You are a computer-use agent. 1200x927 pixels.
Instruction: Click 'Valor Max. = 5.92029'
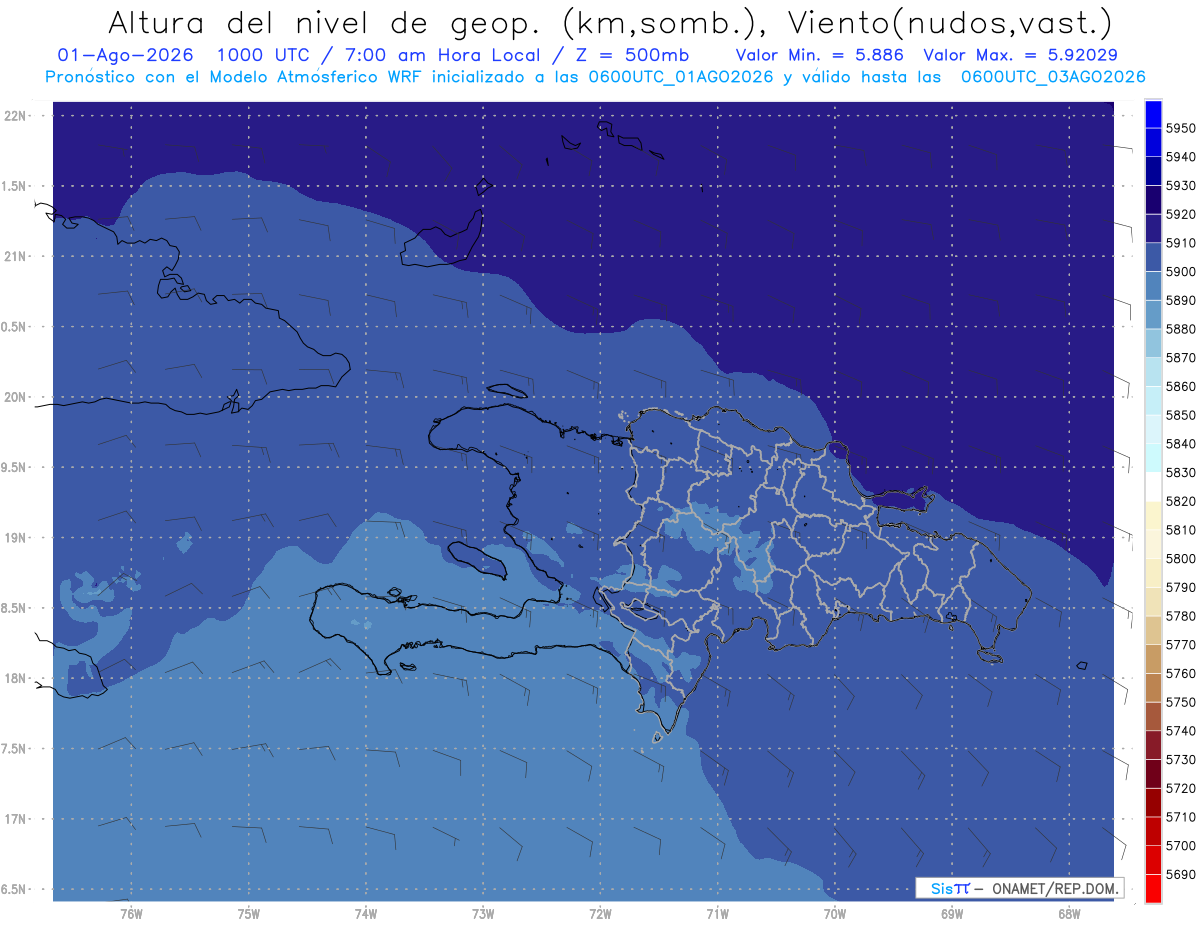click(1021, 55)
